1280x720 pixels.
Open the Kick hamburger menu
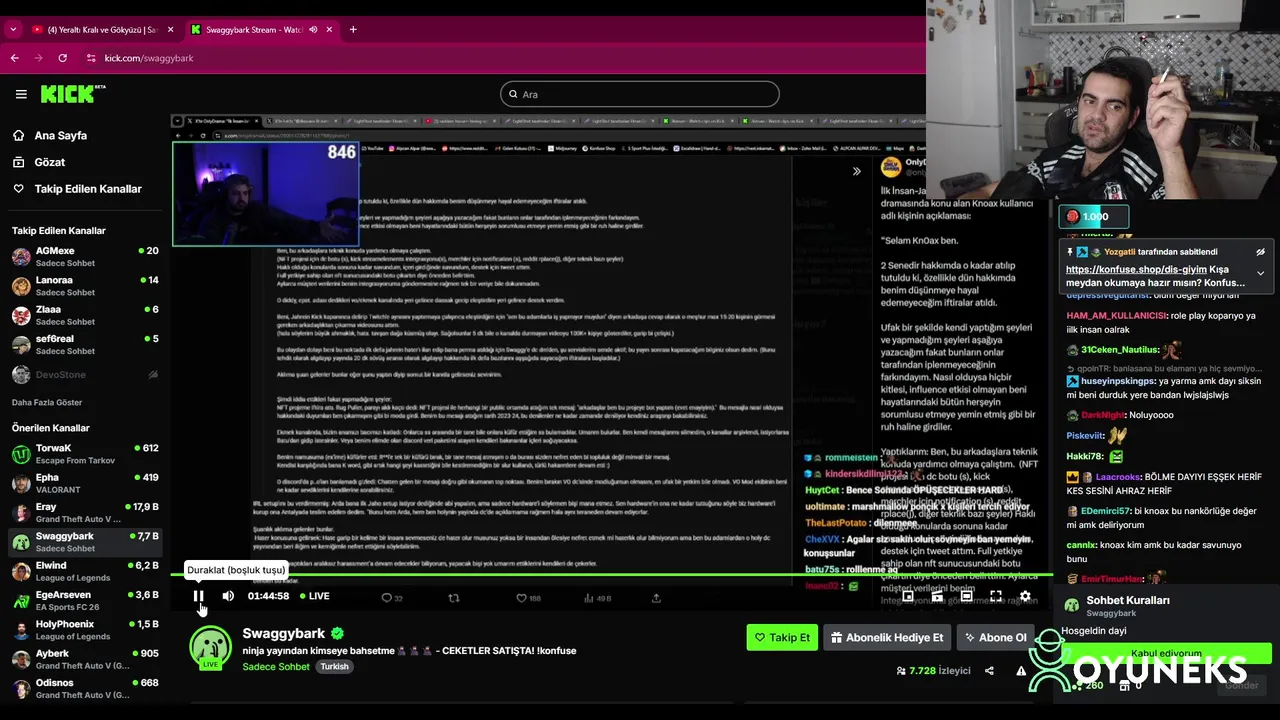coord(21,94)
